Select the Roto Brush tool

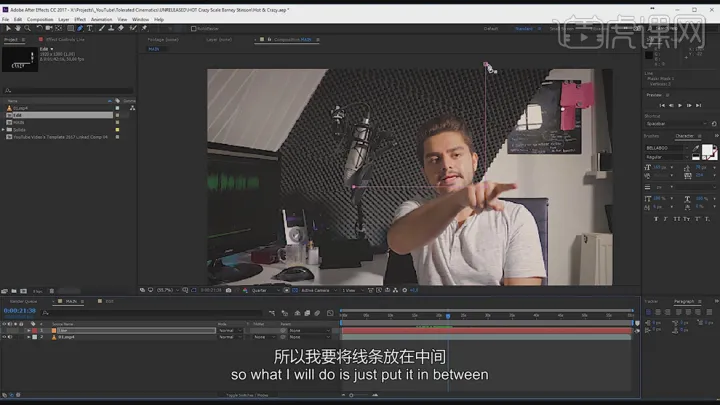(133, 28)
